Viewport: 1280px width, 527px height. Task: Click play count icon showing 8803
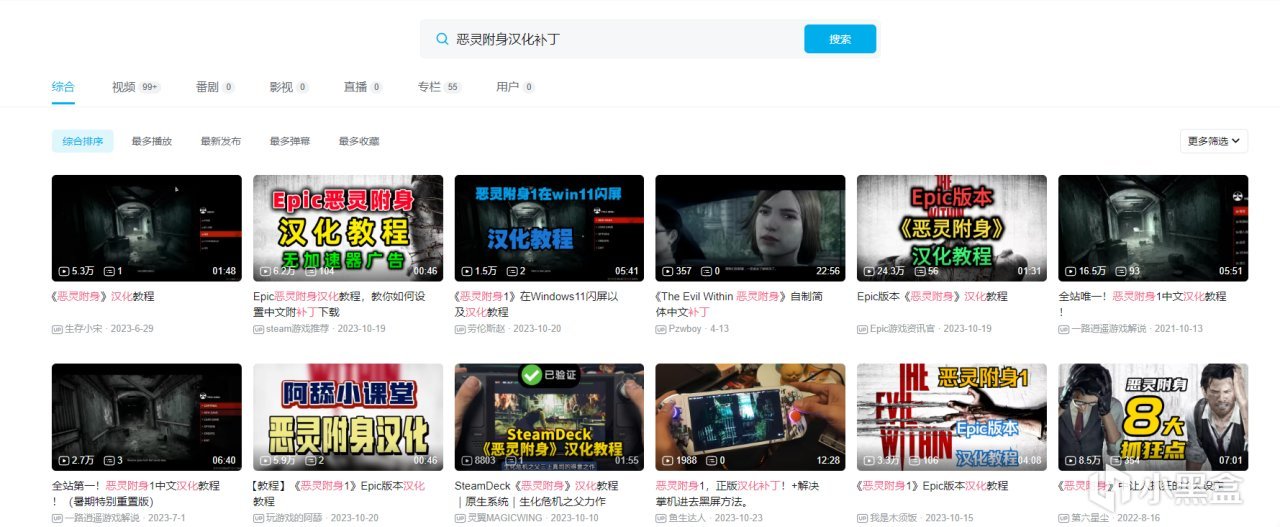(x=467, y=460)
